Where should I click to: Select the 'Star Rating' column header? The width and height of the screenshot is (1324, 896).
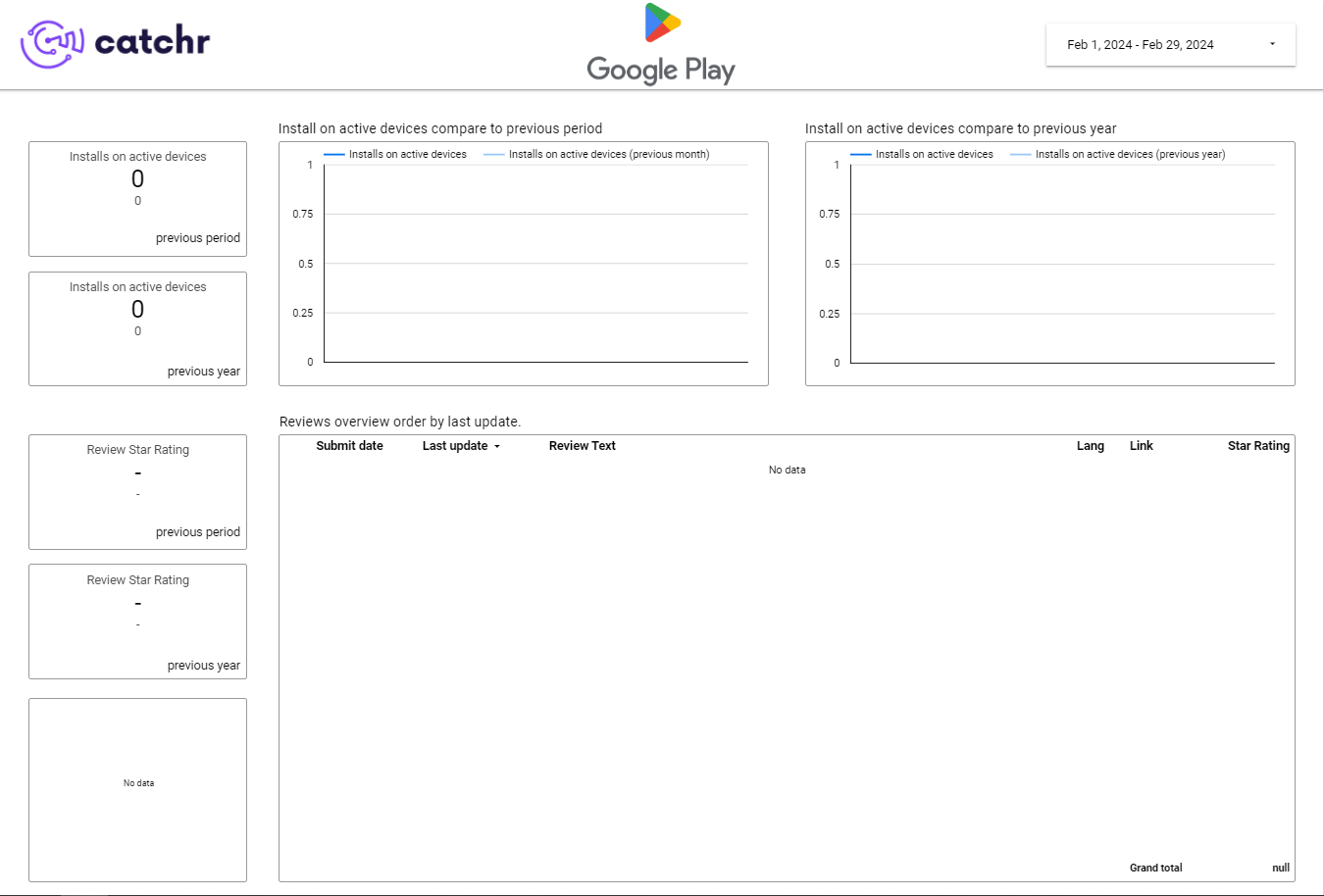pos(1258,445)
